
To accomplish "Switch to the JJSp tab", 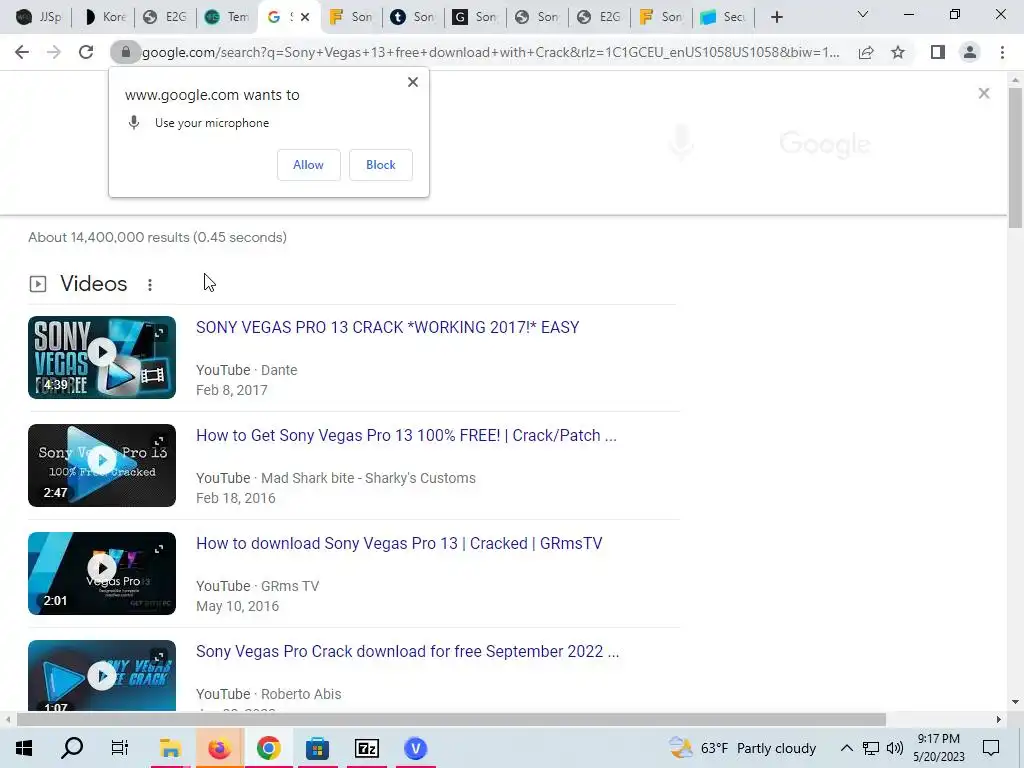I will pyautogui.click(x=39, y=17).
